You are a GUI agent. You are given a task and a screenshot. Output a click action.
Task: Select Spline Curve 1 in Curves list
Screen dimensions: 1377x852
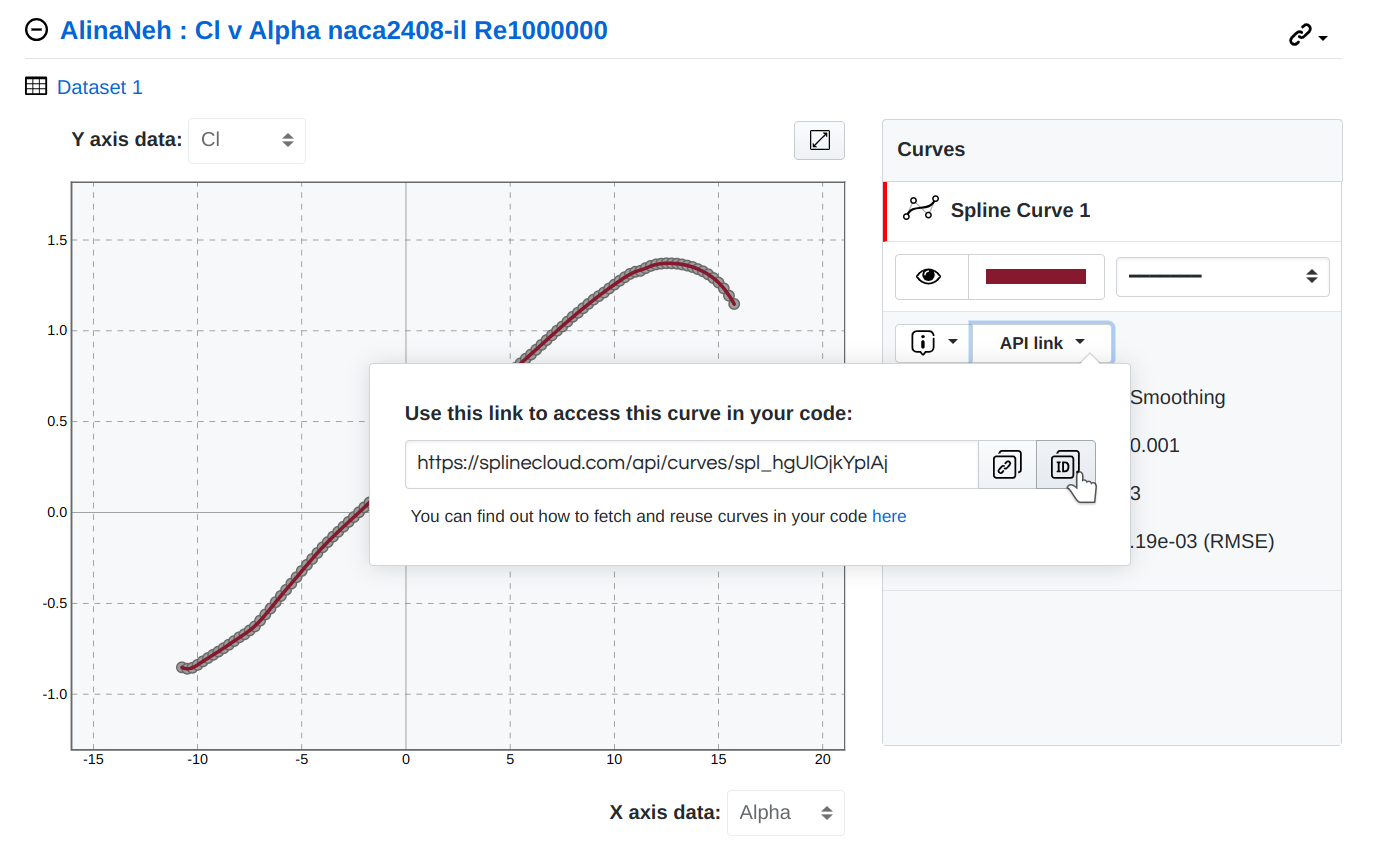pos(1112,211)
